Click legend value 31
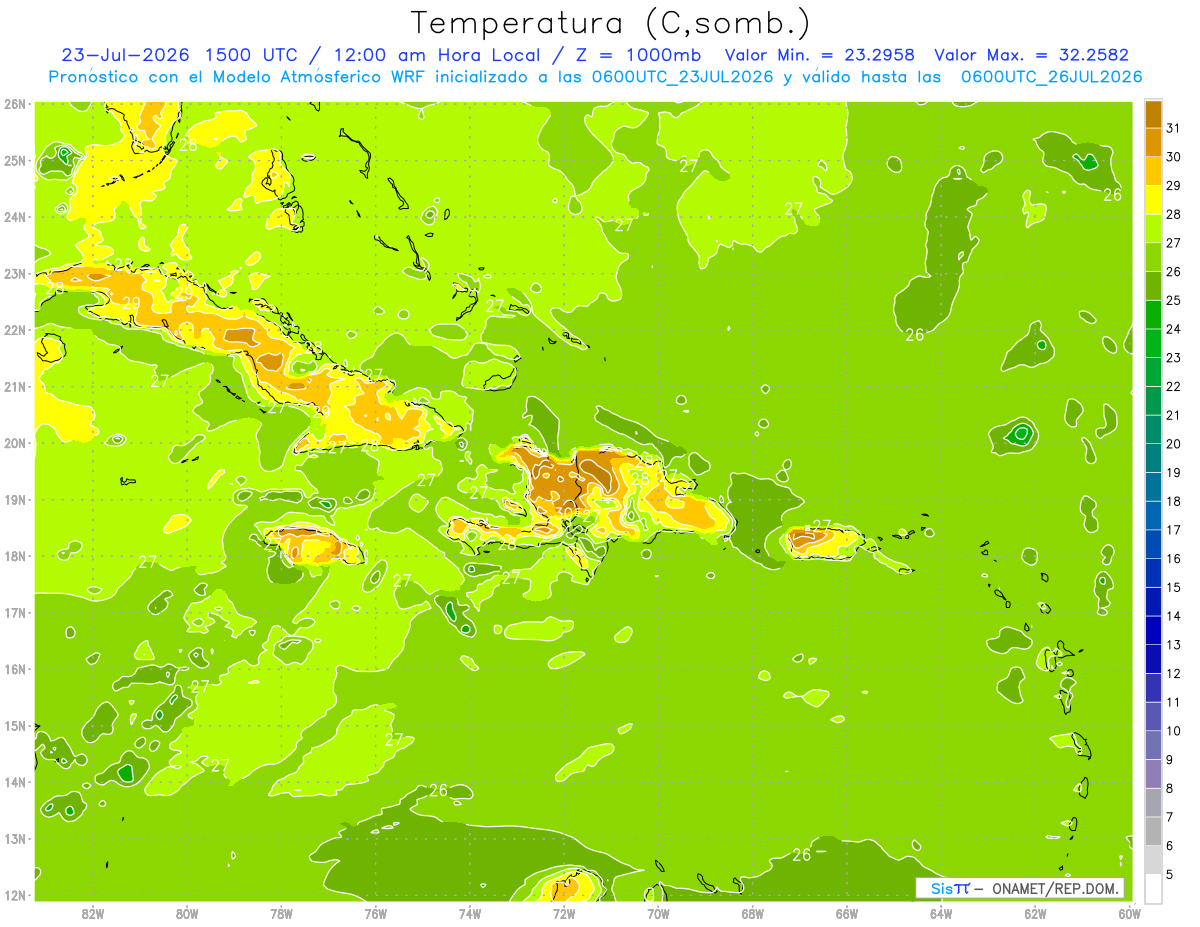This screenshot has width=1200, height=927. tap(1173, 128)
